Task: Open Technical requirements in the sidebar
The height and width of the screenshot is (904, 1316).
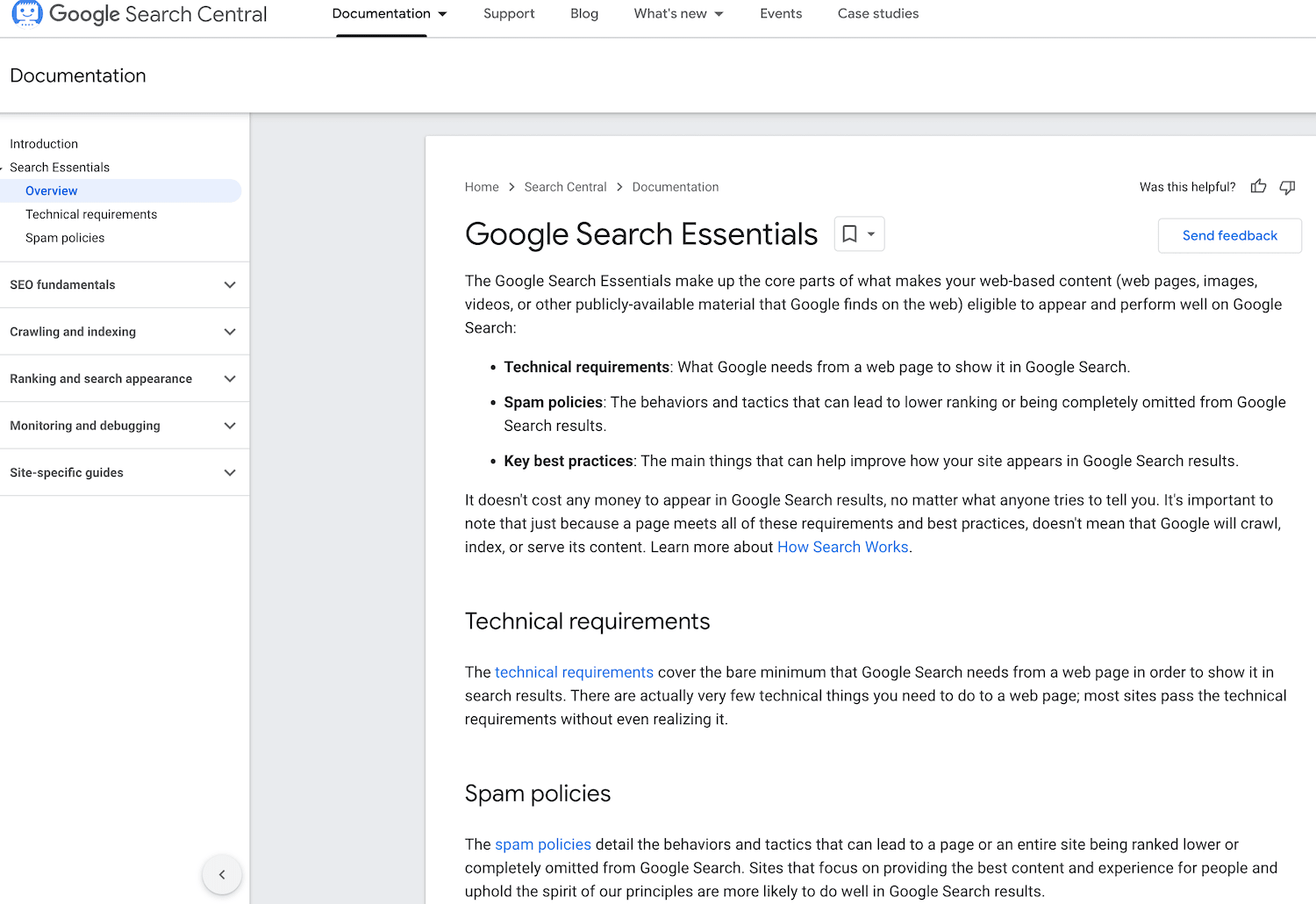Action: [x=91, y=214]
